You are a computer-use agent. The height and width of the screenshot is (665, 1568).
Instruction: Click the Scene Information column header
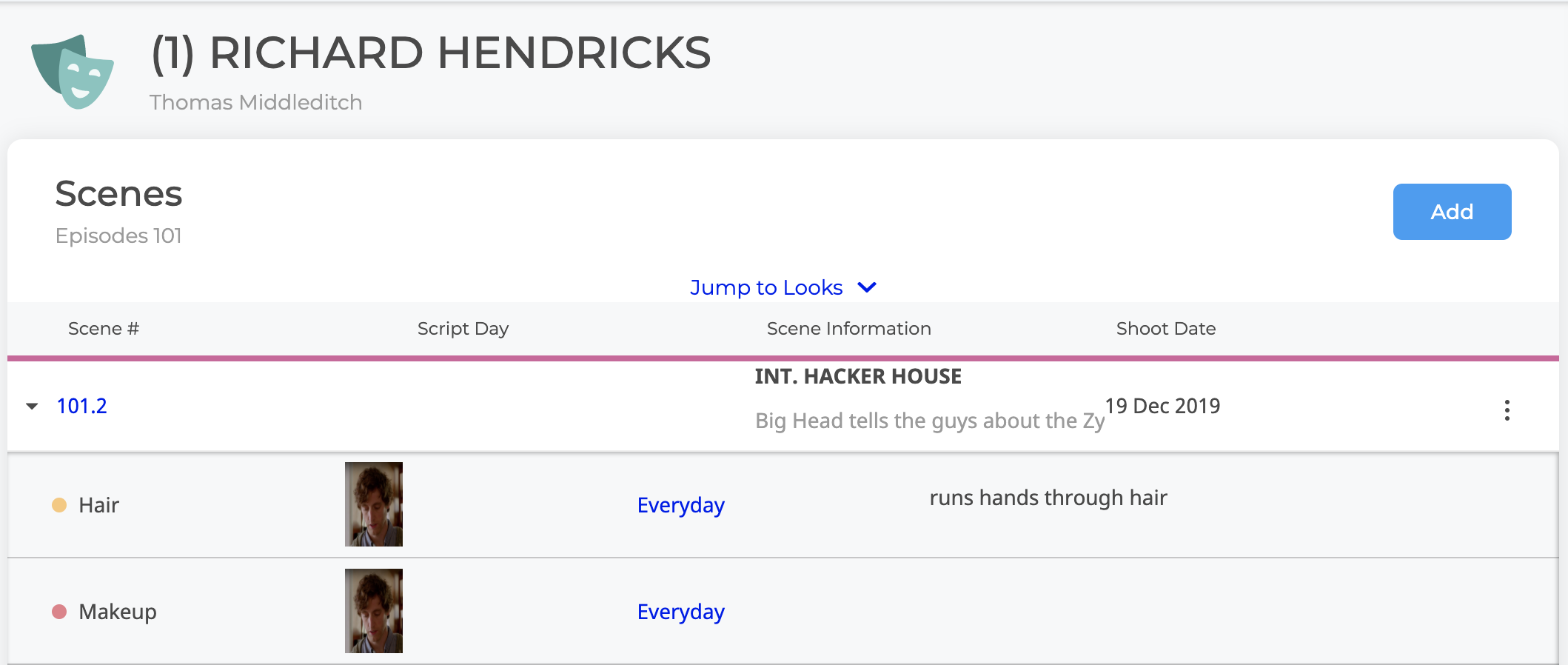[x=848, y=329]
